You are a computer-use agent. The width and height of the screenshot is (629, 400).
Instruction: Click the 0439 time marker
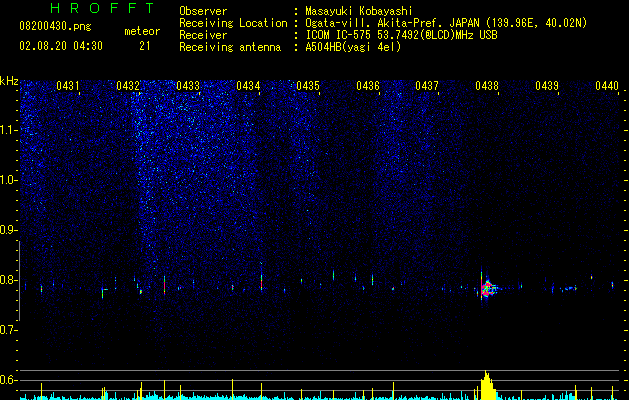(x=547, y=86)
